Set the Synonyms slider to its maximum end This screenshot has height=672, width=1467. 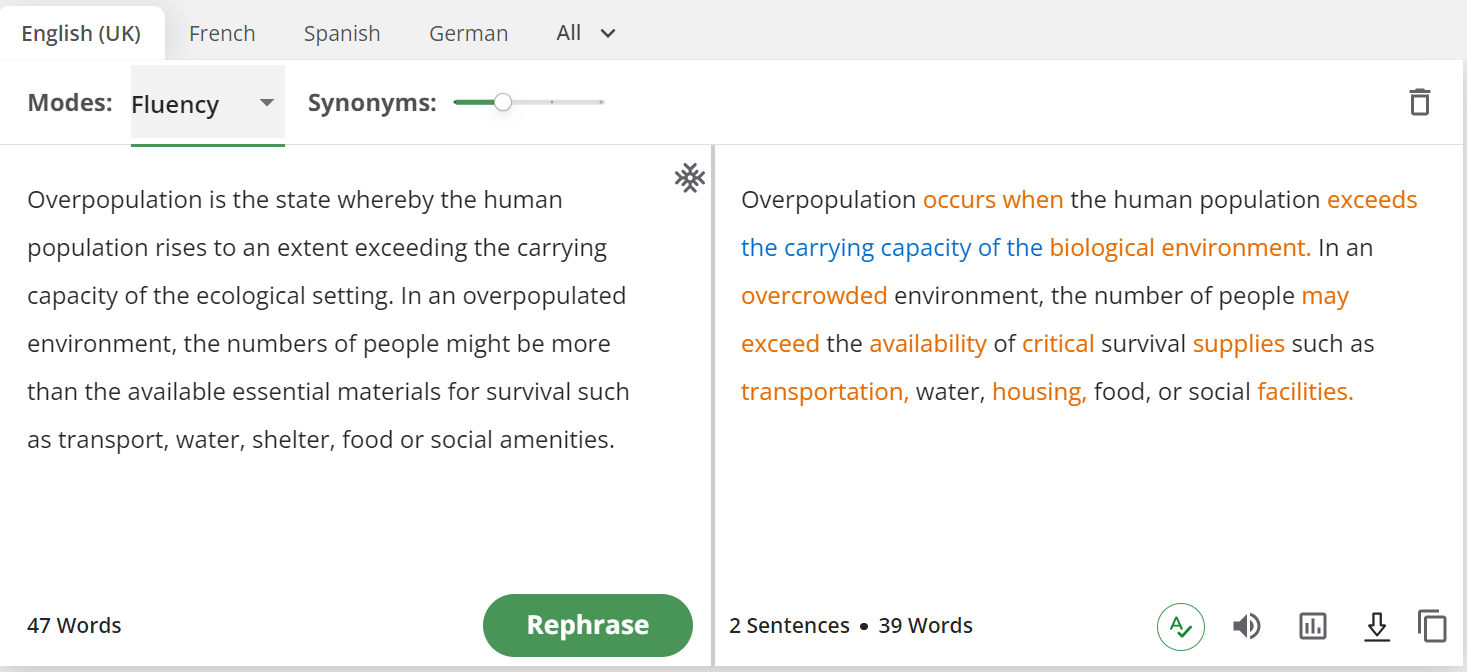601,102
